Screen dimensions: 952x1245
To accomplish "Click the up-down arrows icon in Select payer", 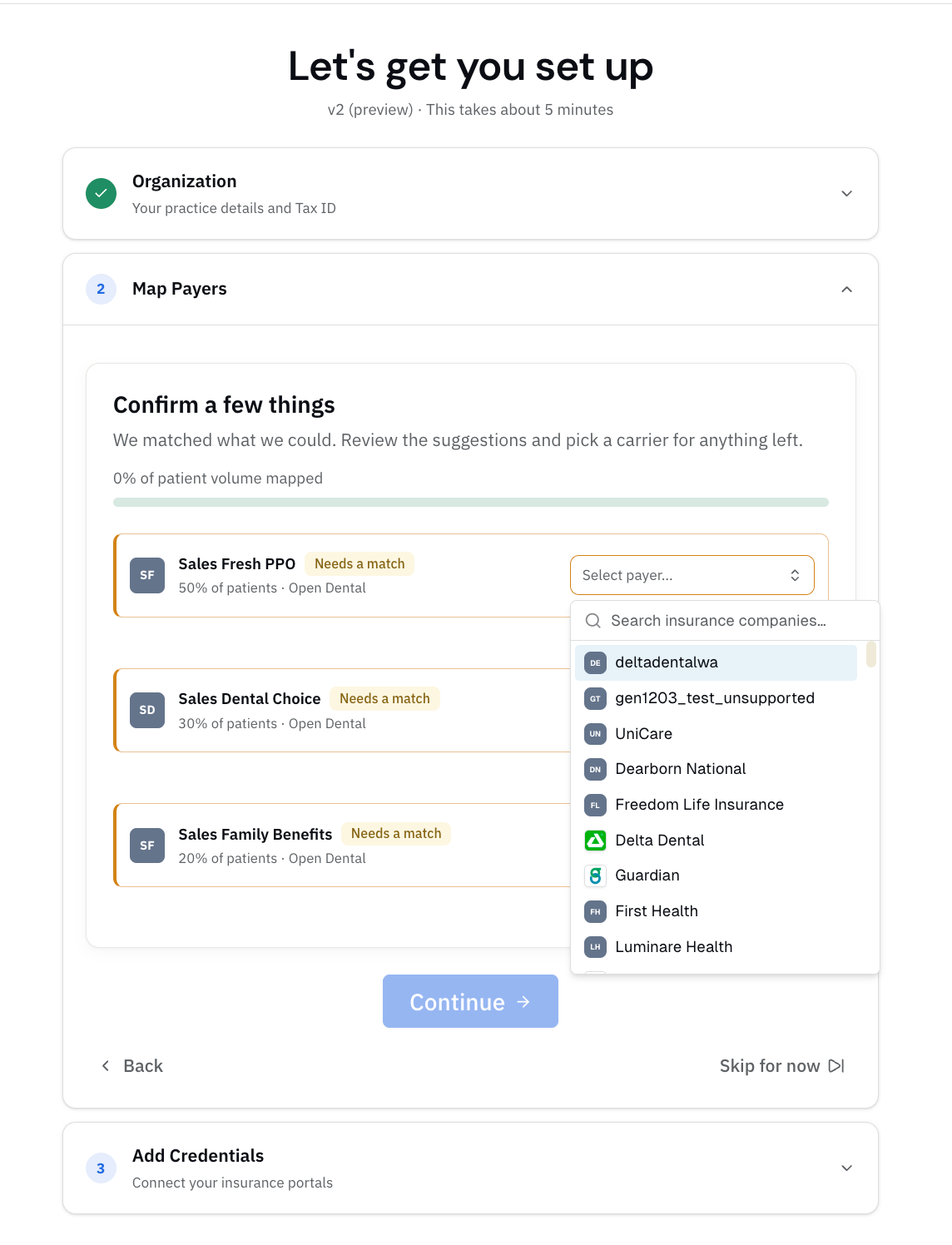I will (795, 575).
